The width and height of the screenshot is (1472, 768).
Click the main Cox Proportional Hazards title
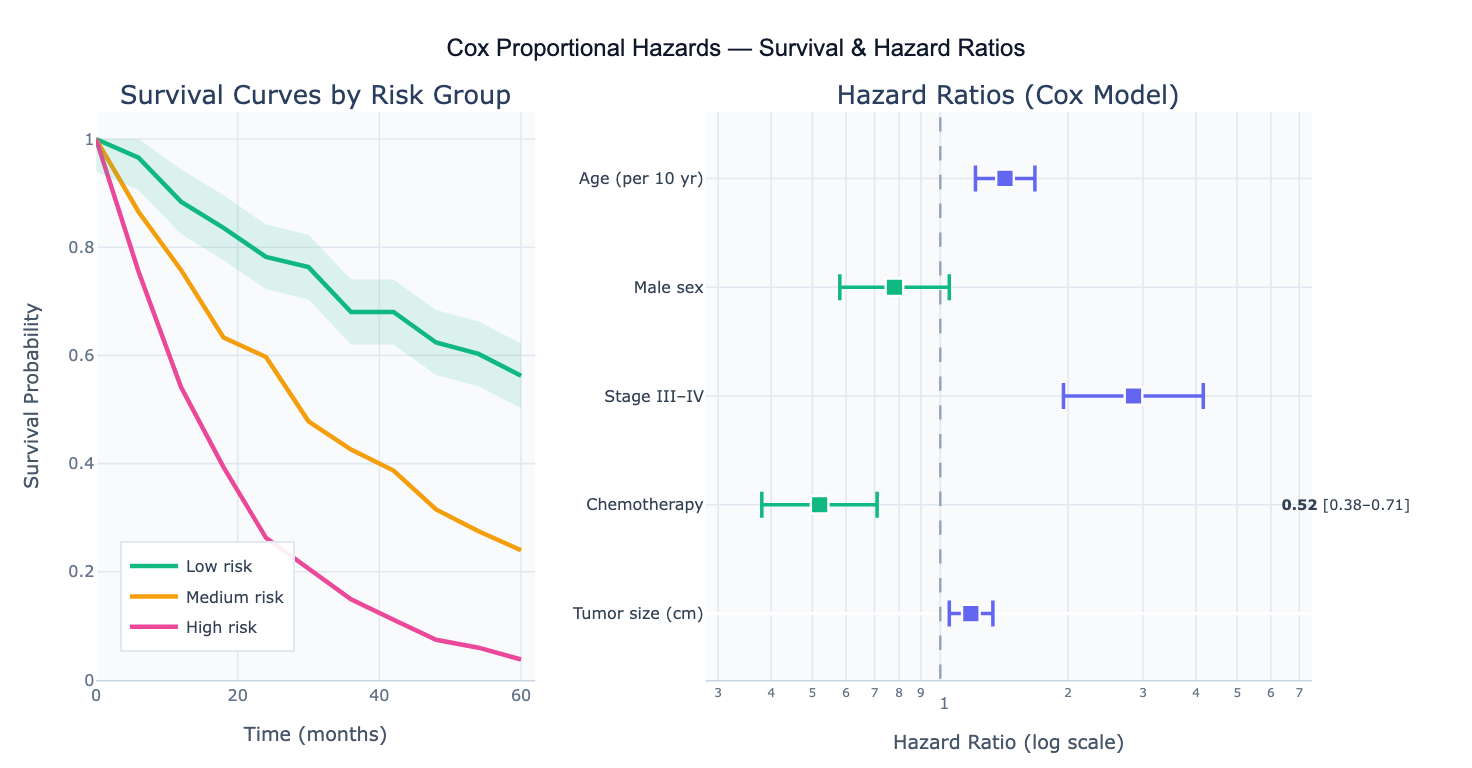coord(735,48)
